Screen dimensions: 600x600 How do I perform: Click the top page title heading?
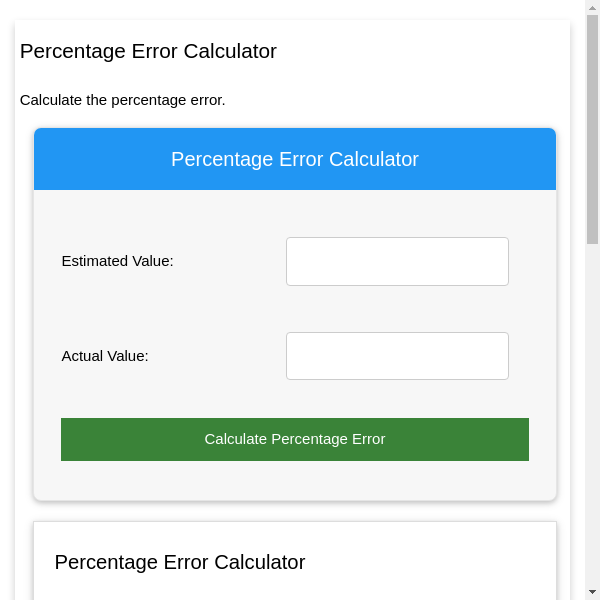pos(148,51)
